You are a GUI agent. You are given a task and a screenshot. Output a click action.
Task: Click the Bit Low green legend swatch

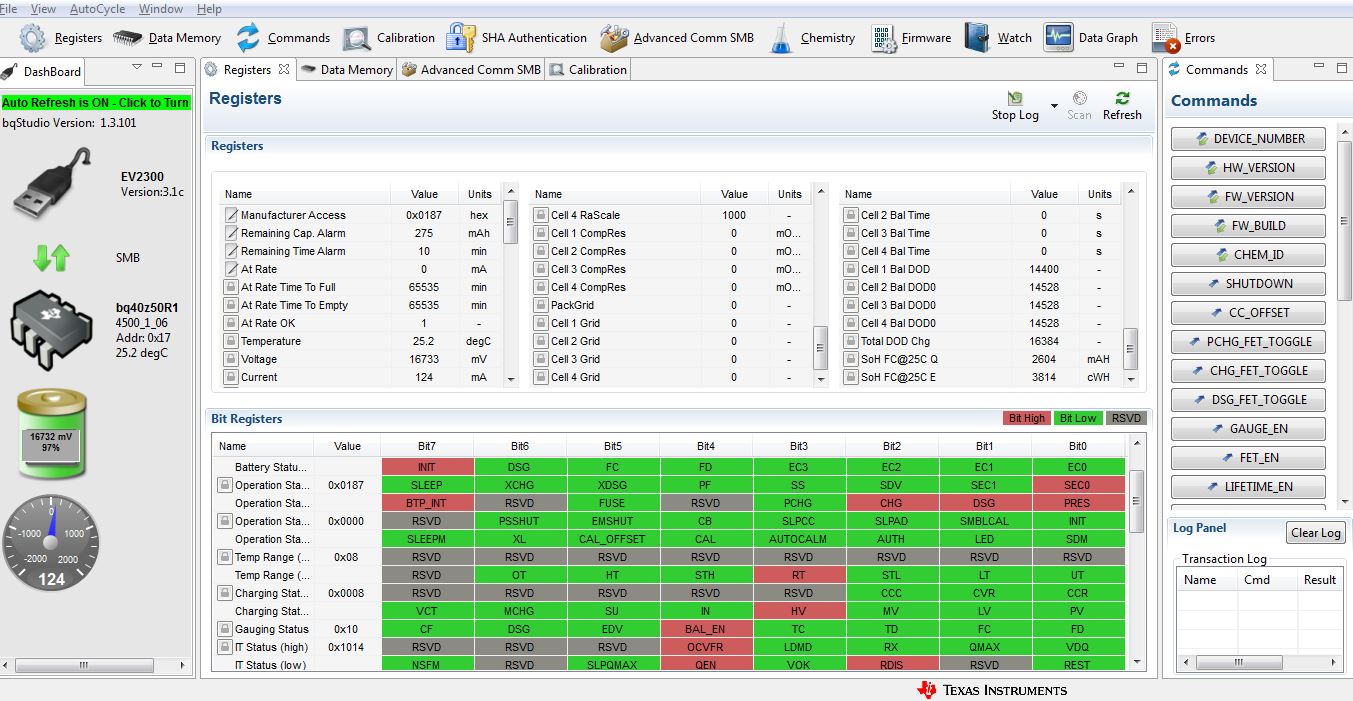click(x=1078, y=418)
